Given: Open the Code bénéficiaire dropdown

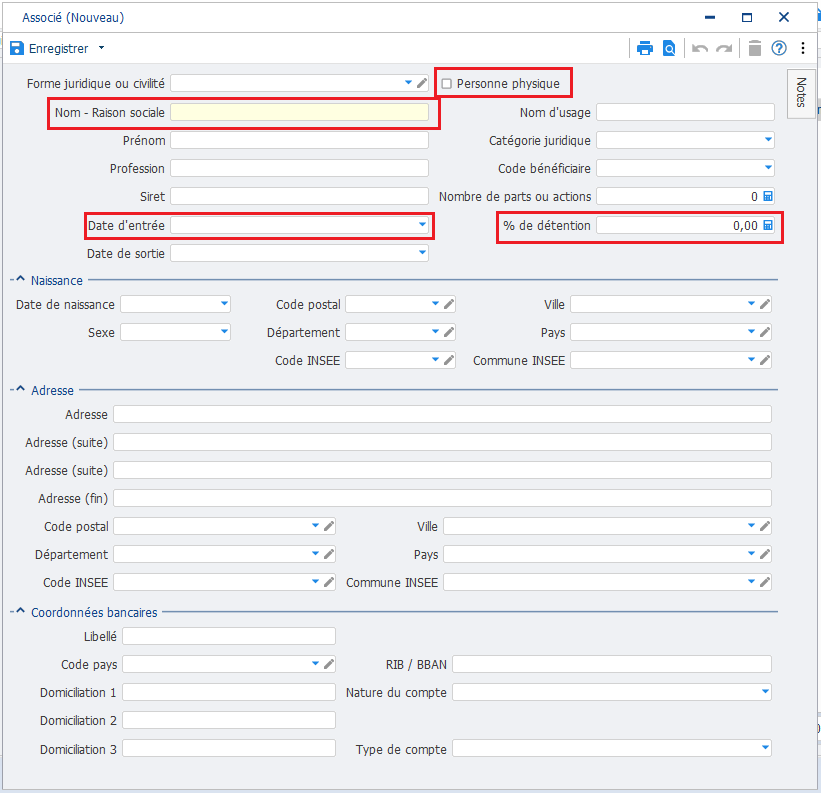Looking at the screenshot, I should (x=768, y=168).
